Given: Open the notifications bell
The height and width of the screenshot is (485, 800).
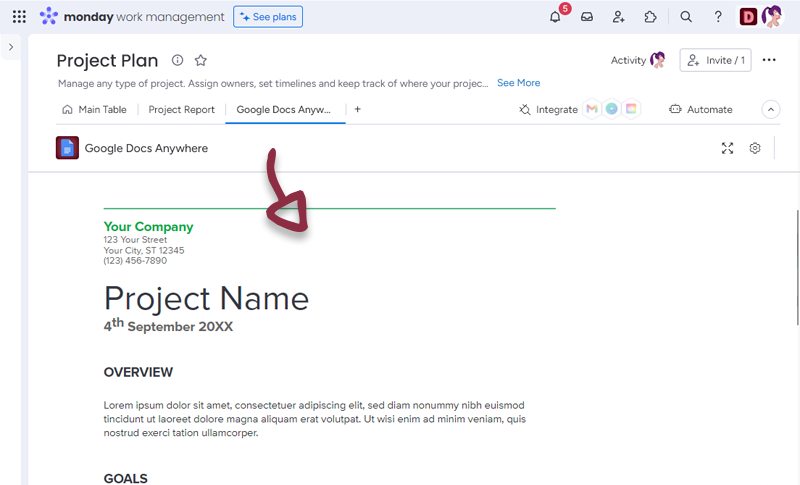Looking at the screenshot, I should click(x=555, y=17).
